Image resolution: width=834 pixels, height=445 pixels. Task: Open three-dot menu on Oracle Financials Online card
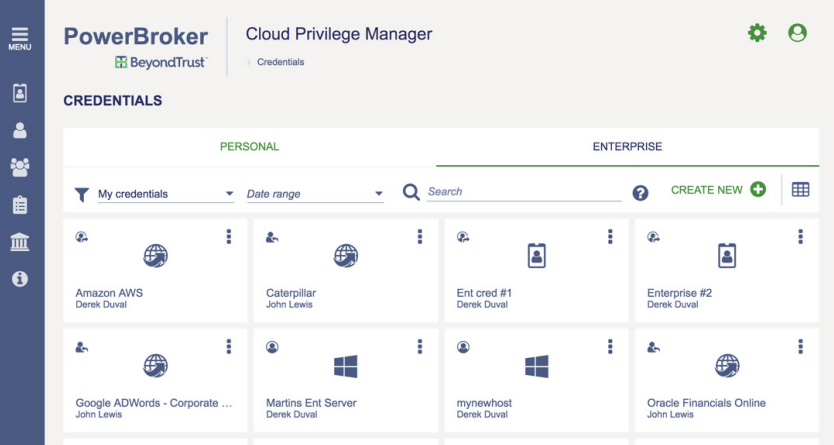click(x=800, y=347)
